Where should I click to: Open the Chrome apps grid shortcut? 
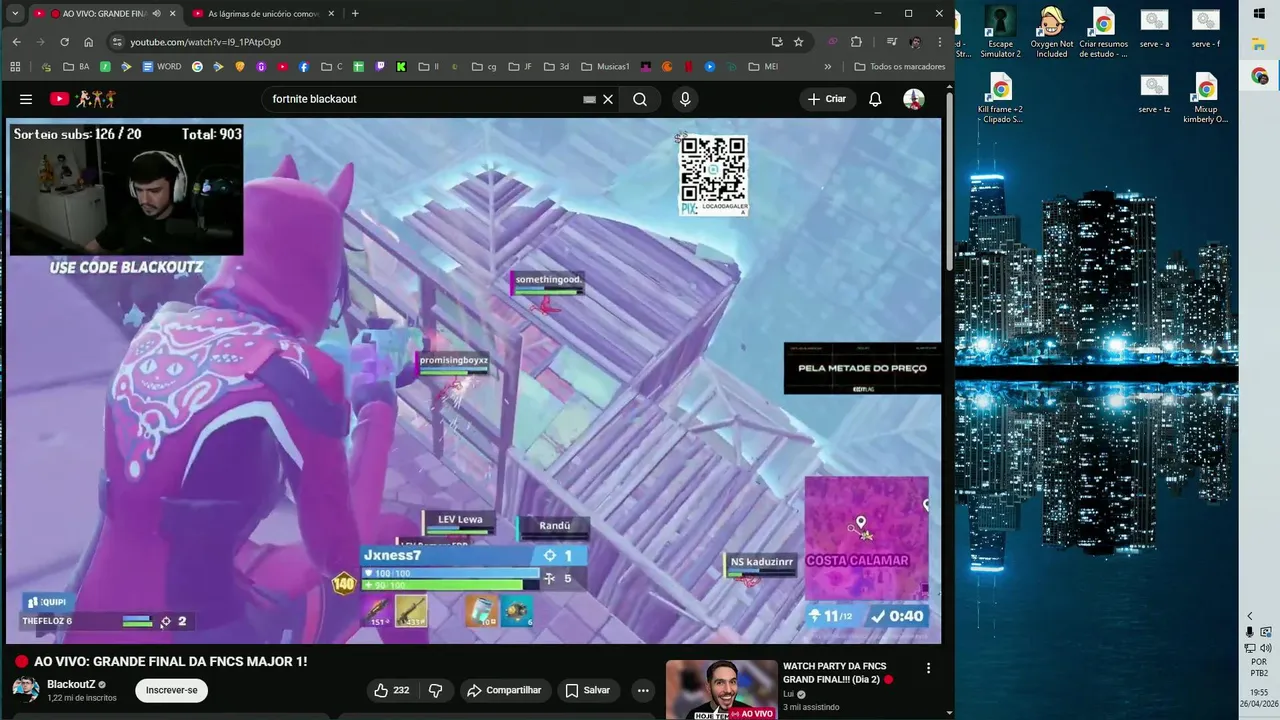[x=14, y=67]
